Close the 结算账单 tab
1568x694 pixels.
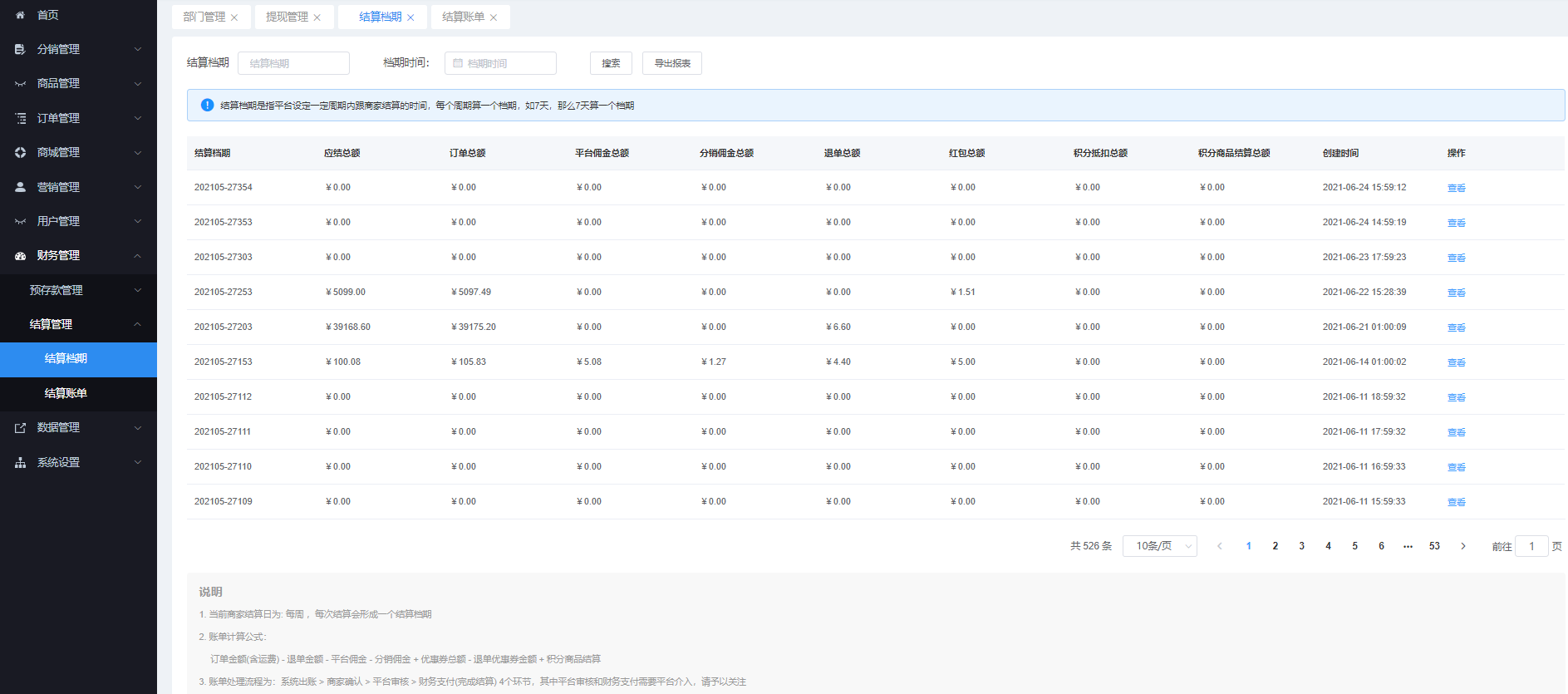point(494,17)
